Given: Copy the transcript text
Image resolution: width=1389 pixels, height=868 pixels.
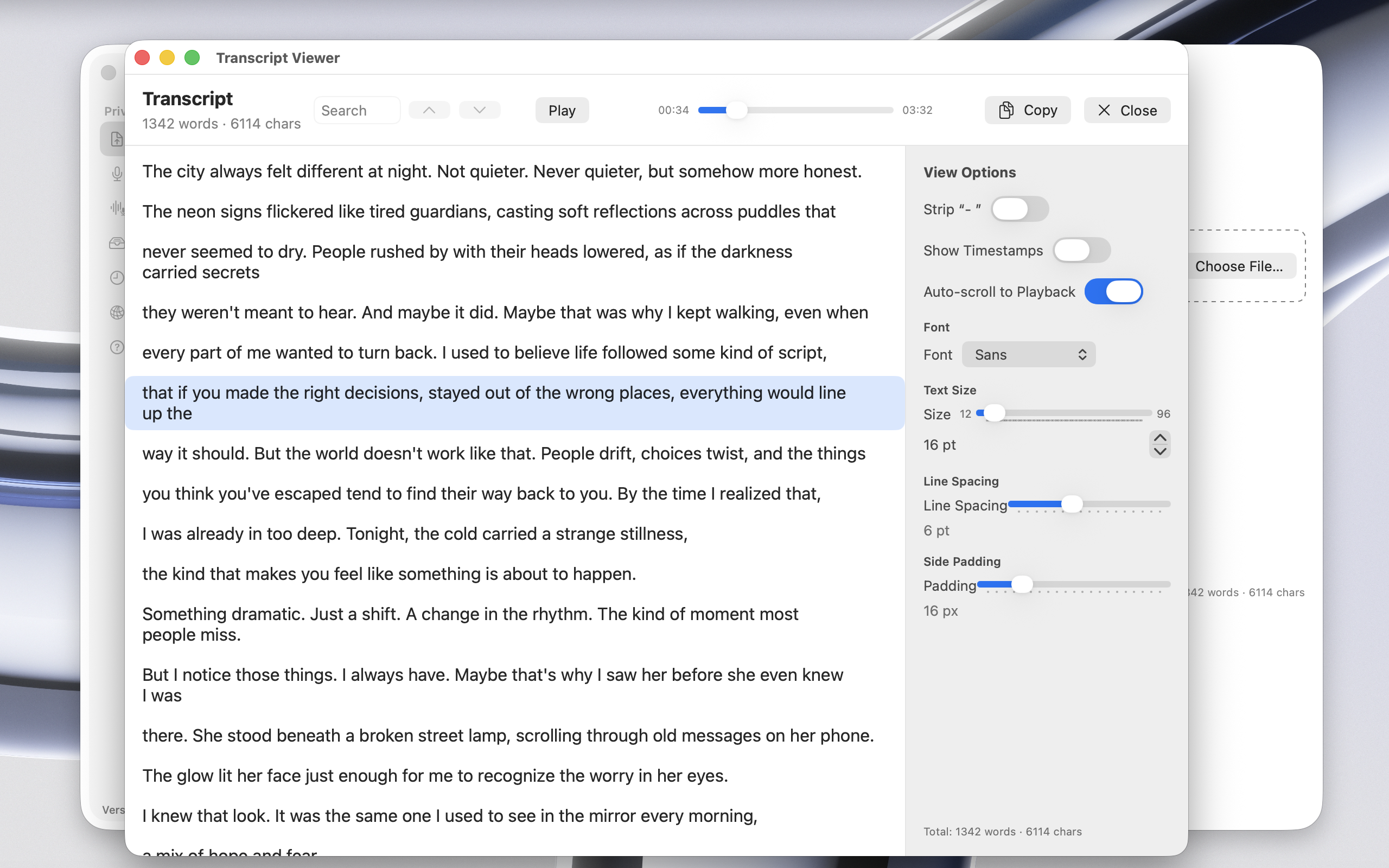Looking at the screenshot, I should [1028, 110].
